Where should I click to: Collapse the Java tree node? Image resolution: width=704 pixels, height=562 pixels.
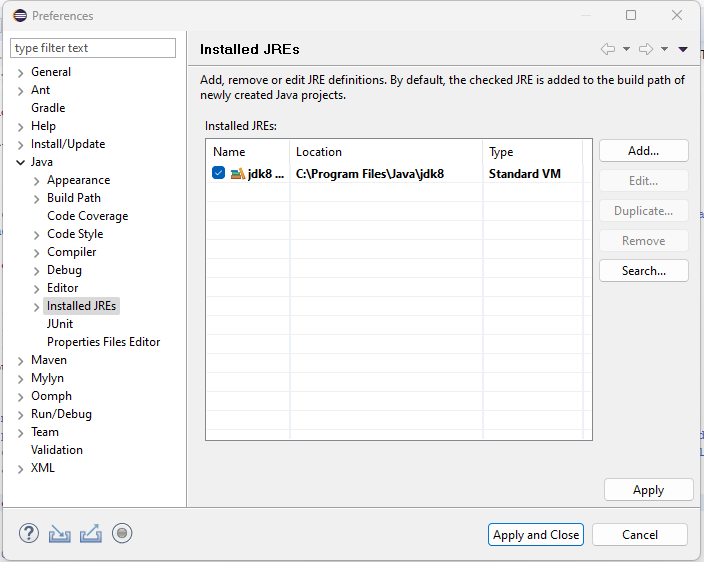click(20, 162)
